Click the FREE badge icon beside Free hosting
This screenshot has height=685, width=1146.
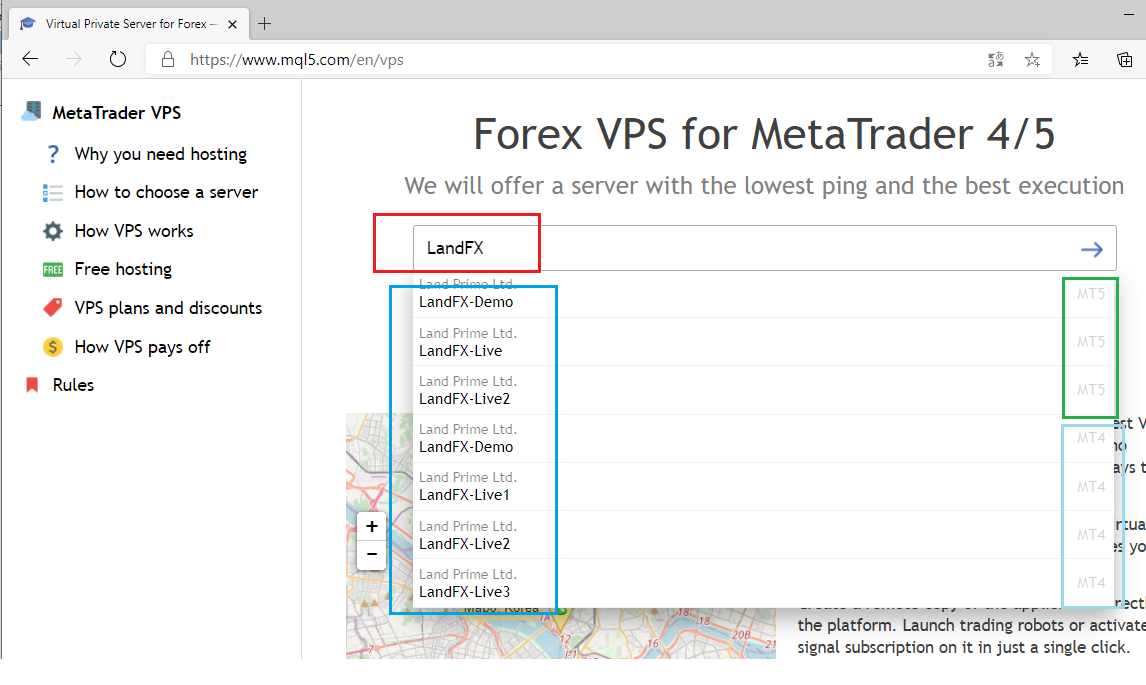pos(53,270)
